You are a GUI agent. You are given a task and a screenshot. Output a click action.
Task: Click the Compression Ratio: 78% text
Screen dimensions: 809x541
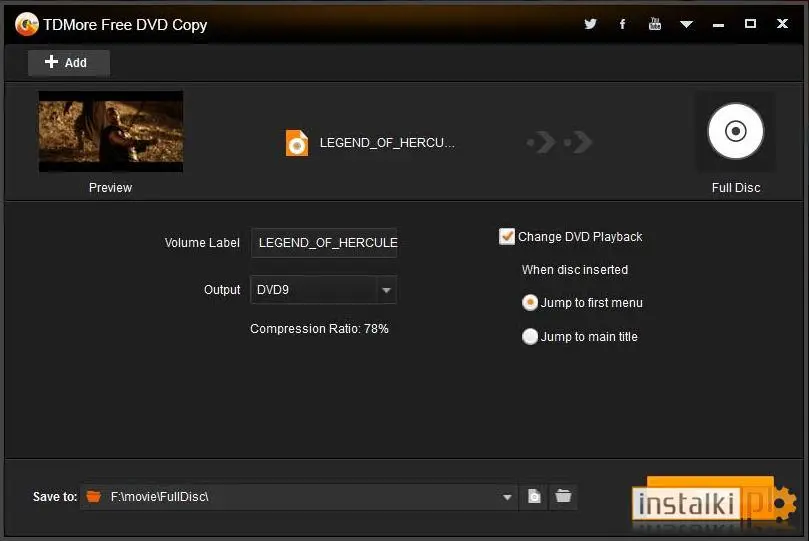tap(319, 329)
